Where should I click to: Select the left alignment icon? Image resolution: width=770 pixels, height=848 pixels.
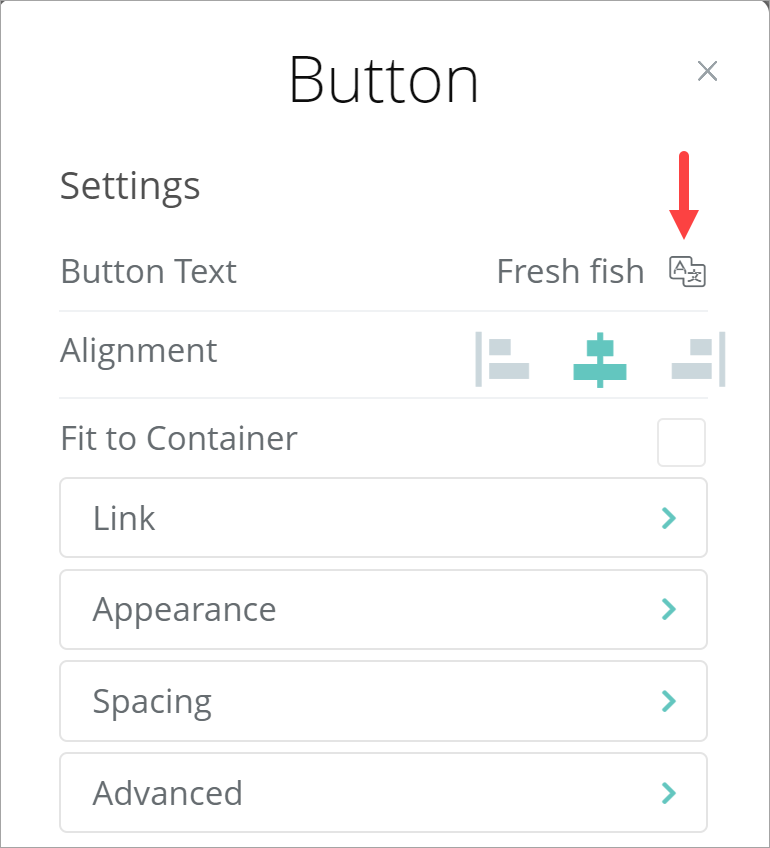tap(502, 359)
